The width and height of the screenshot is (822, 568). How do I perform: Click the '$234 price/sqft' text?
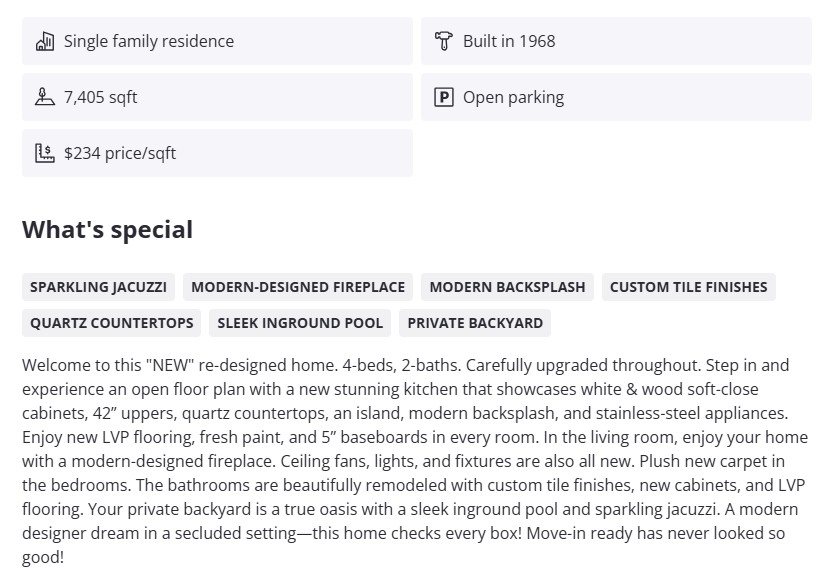pos(120,153)
